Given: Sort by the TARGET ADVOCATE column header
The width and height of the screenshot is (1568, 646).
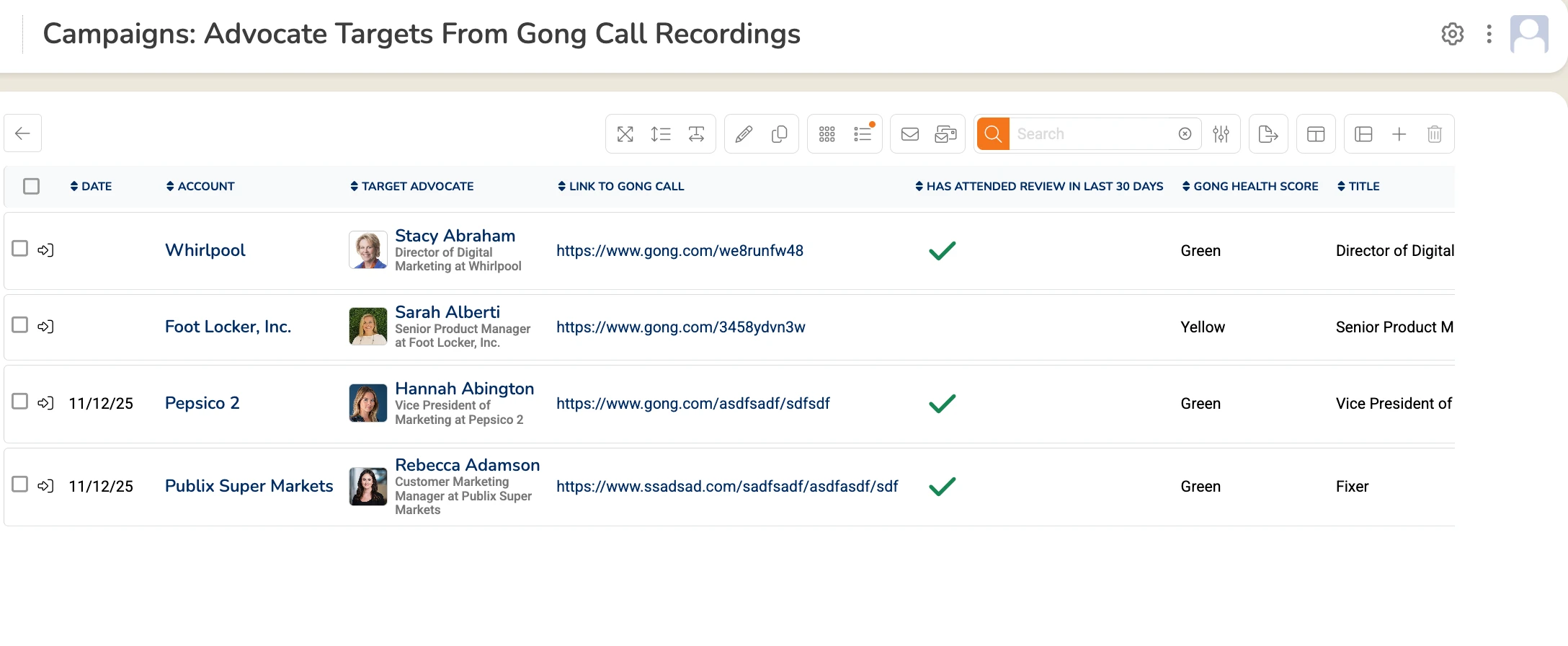Looking at the screenshot, I should click(x=411, y=186).
